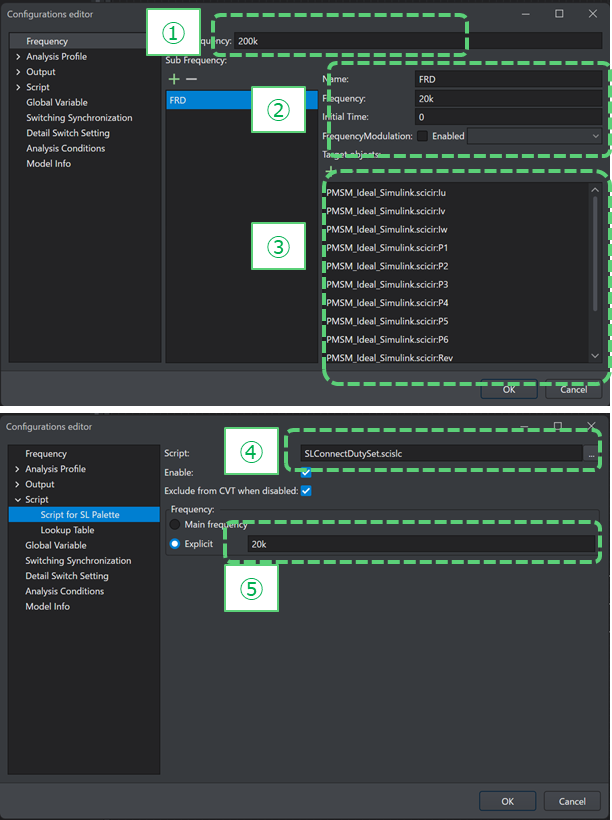Expand Analysis Profile in the Sub Frequency window
The width and height of the screenshot is (612, 820).
coord(18,56)
